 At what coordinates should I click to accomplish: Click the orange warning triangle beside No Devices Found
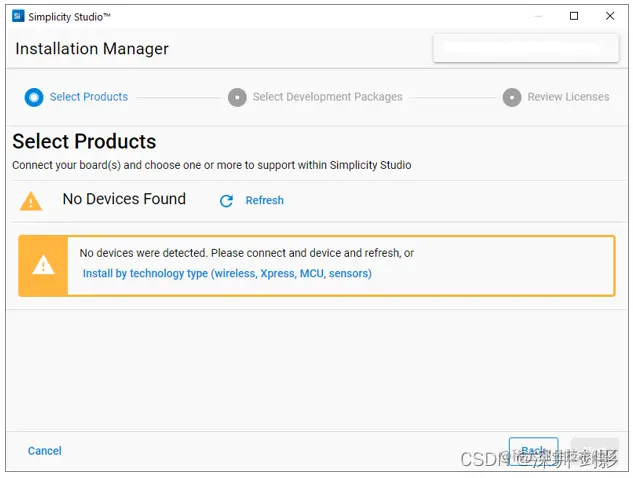[31, 201]
